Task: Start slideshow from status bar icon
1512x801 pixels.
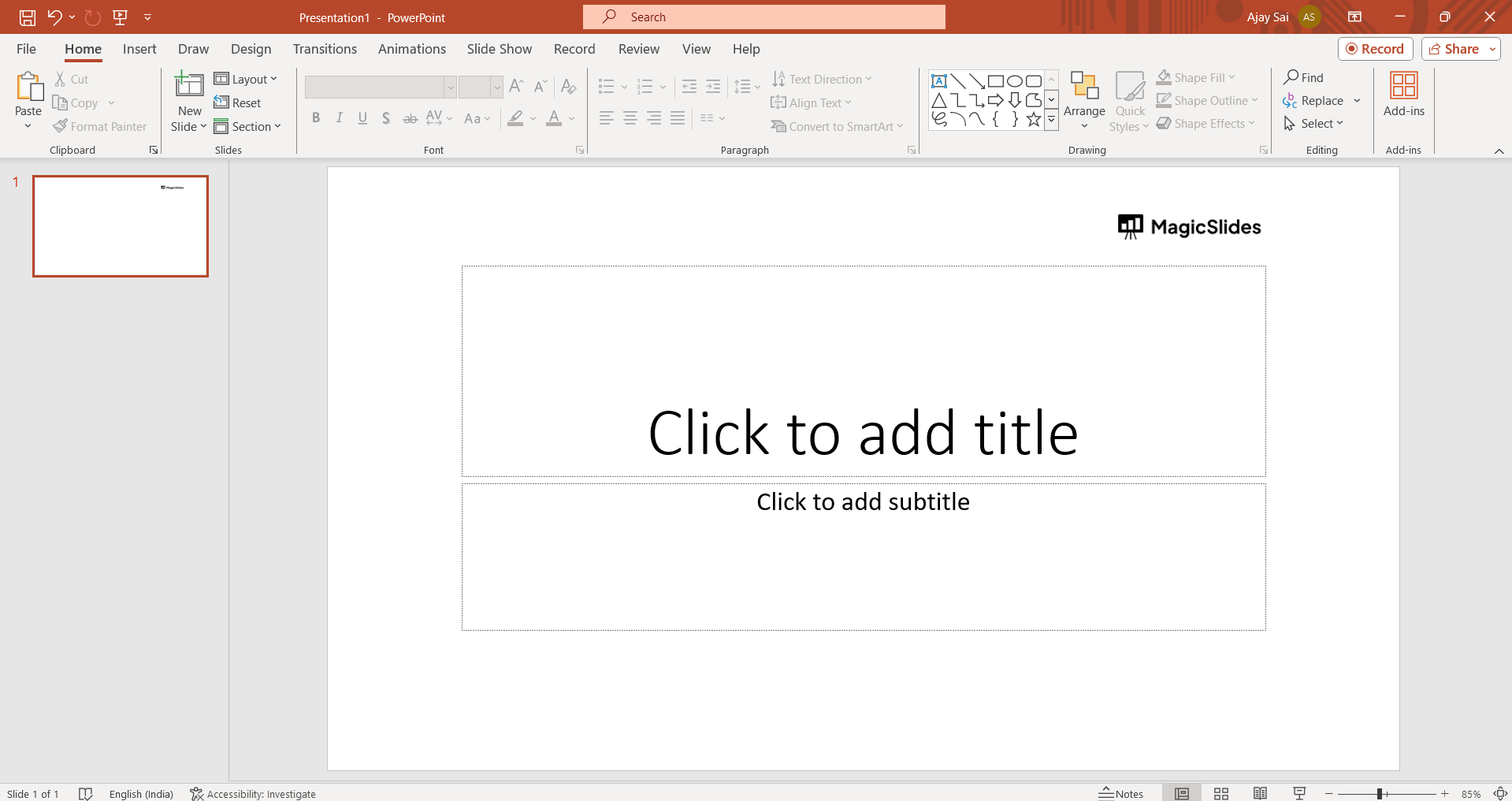Action: click(x=1299, y=793)
